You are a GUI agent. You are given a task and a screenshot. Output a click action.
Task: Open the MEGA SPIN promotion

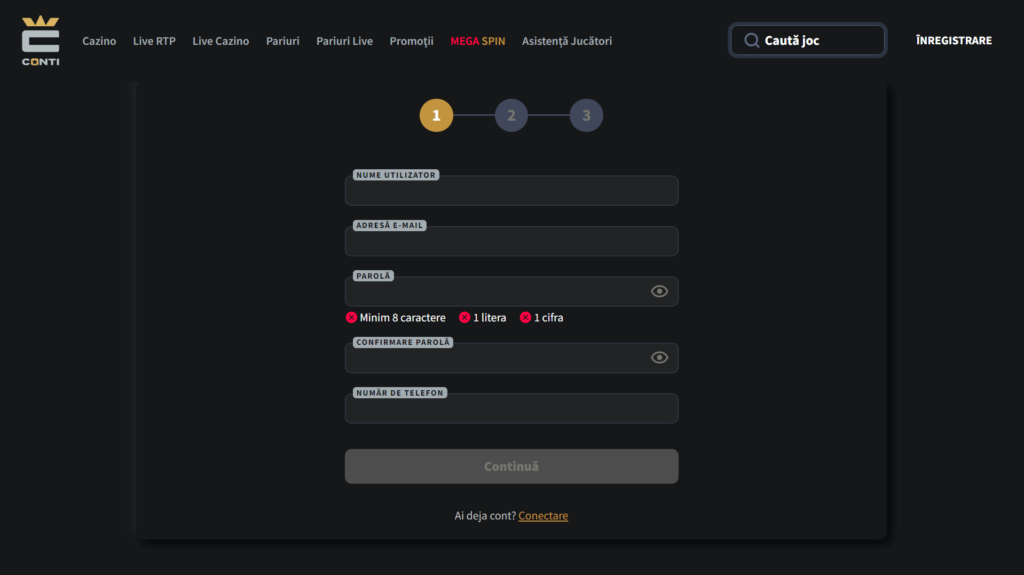coord(477,41)
